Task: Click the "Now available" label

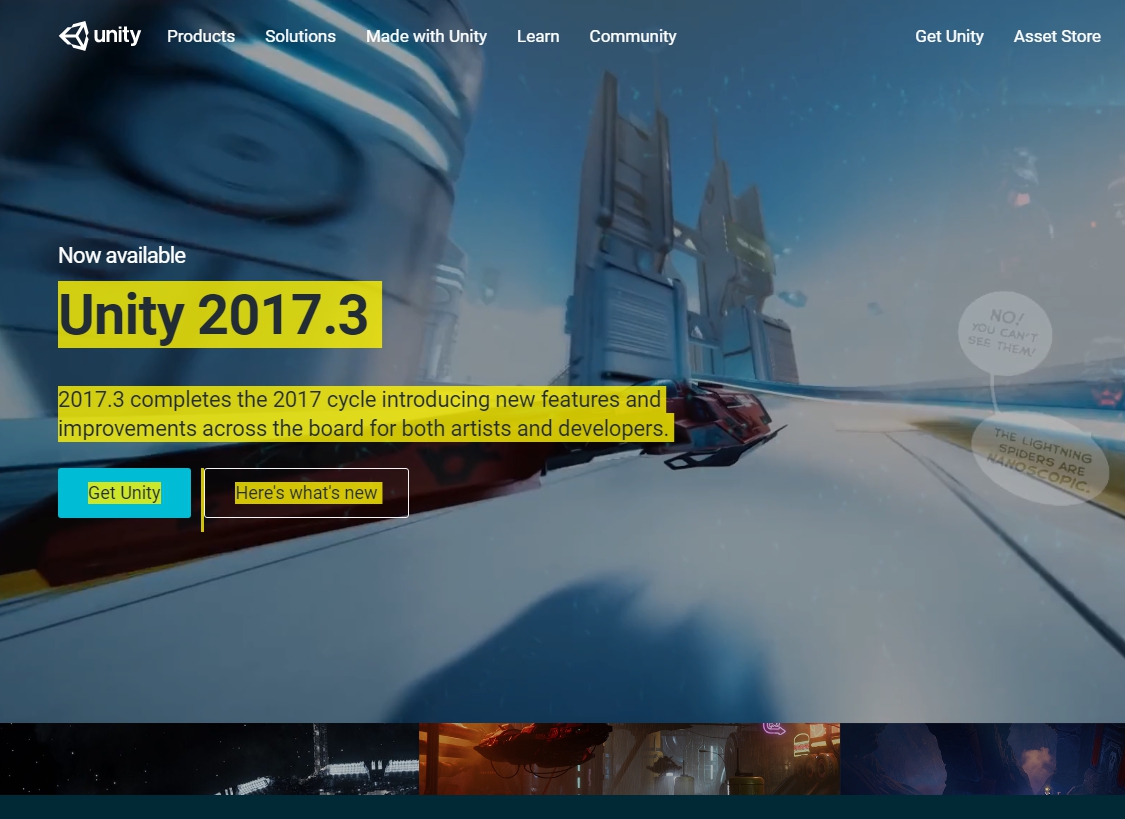Action: [121, 255]
